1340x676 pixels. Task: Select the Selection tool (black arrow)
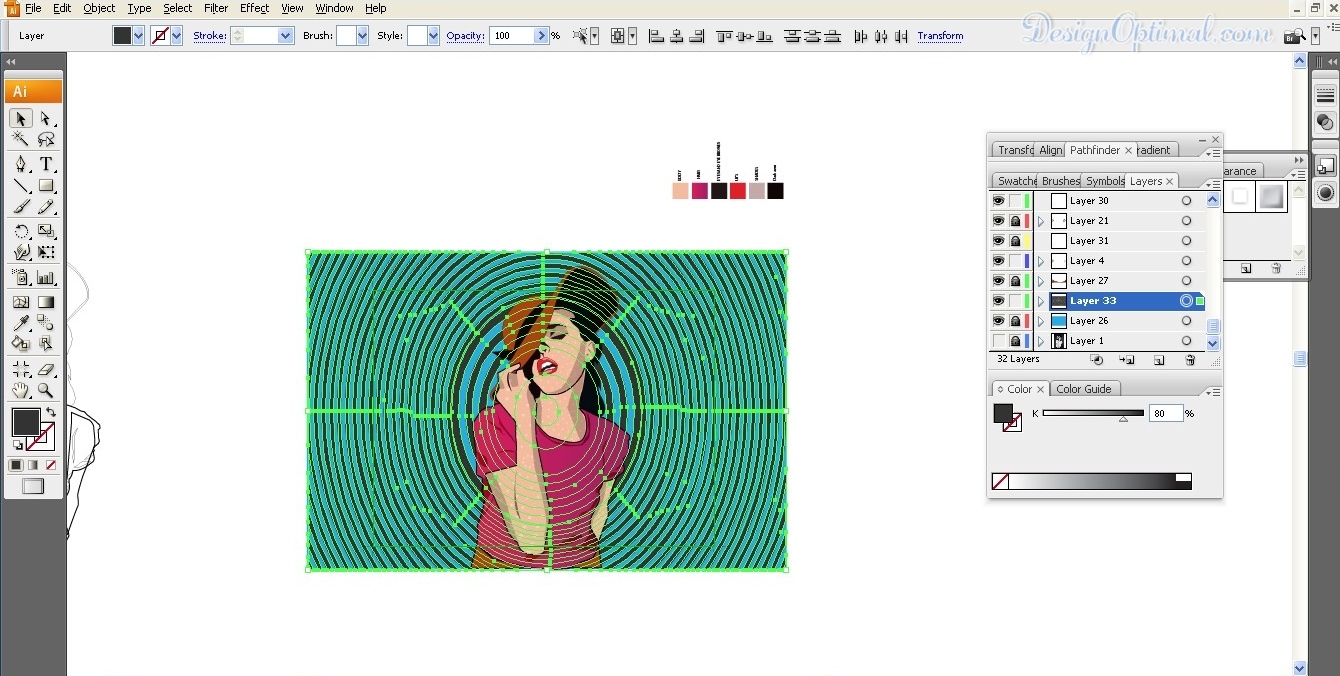pyautogui.click(x=21, y=119)
